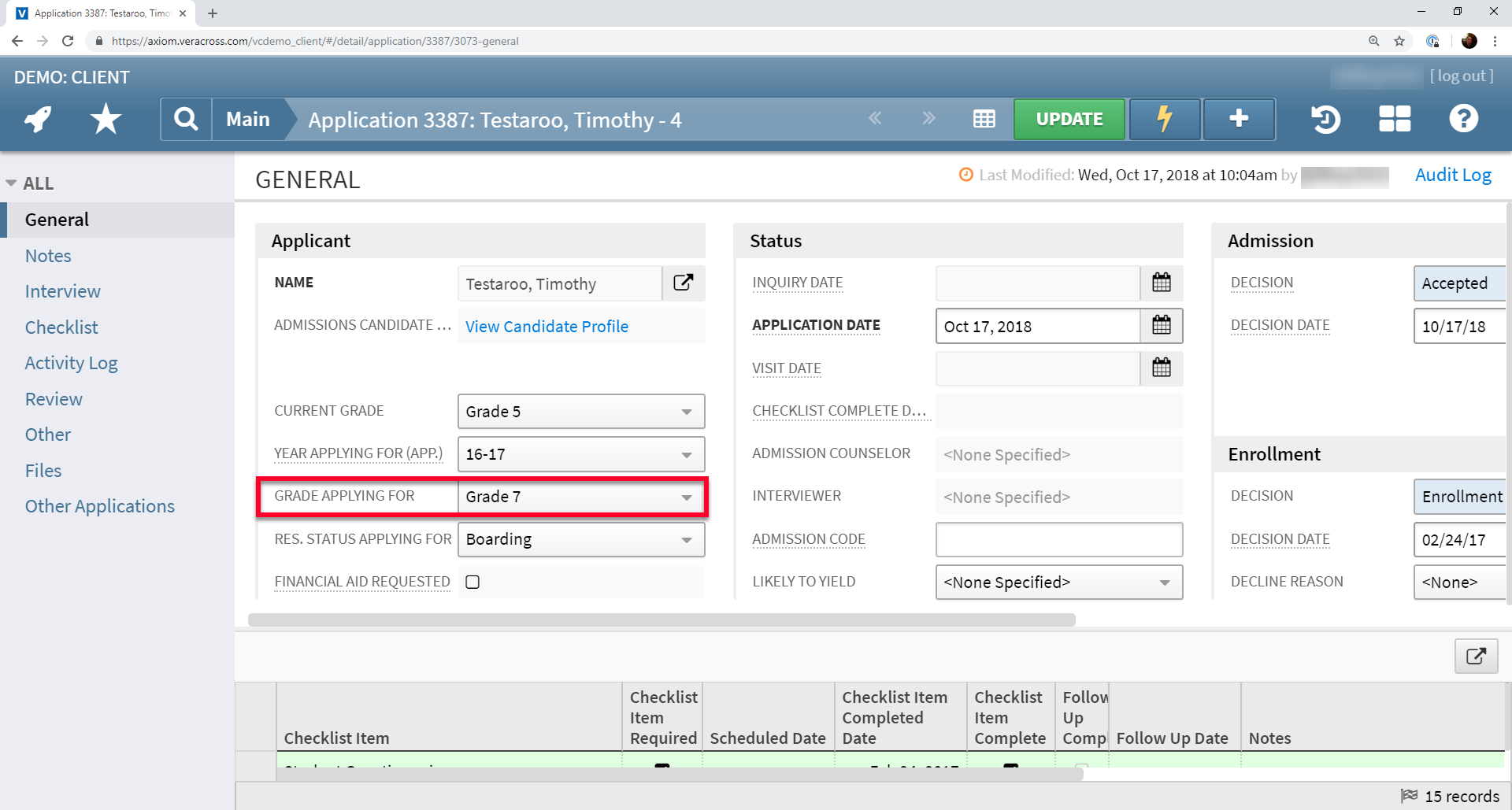Image resolution: width=1512 pixels, height=810 pixels.
Task: View recent history via the clock icon
Action: (x=1326, y=119)
